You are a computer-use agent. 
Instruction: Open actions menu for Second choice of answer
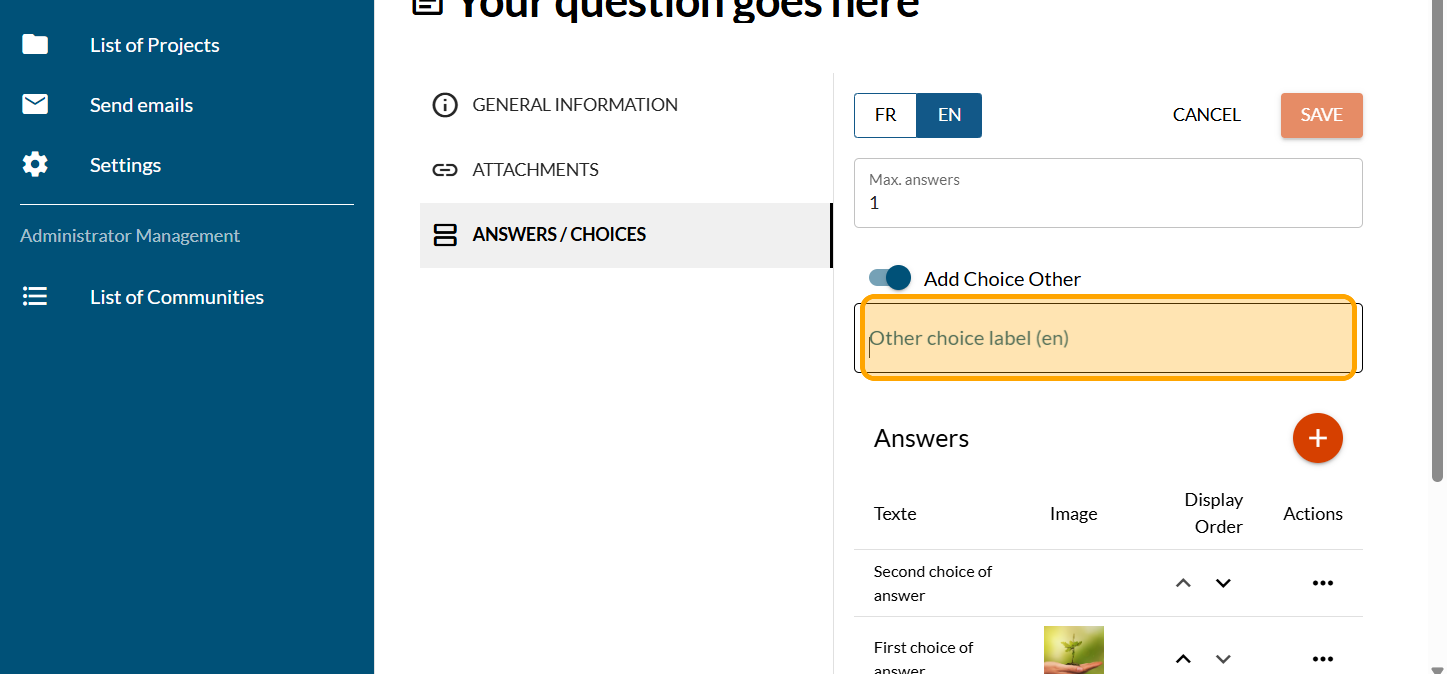(1322, 583)
